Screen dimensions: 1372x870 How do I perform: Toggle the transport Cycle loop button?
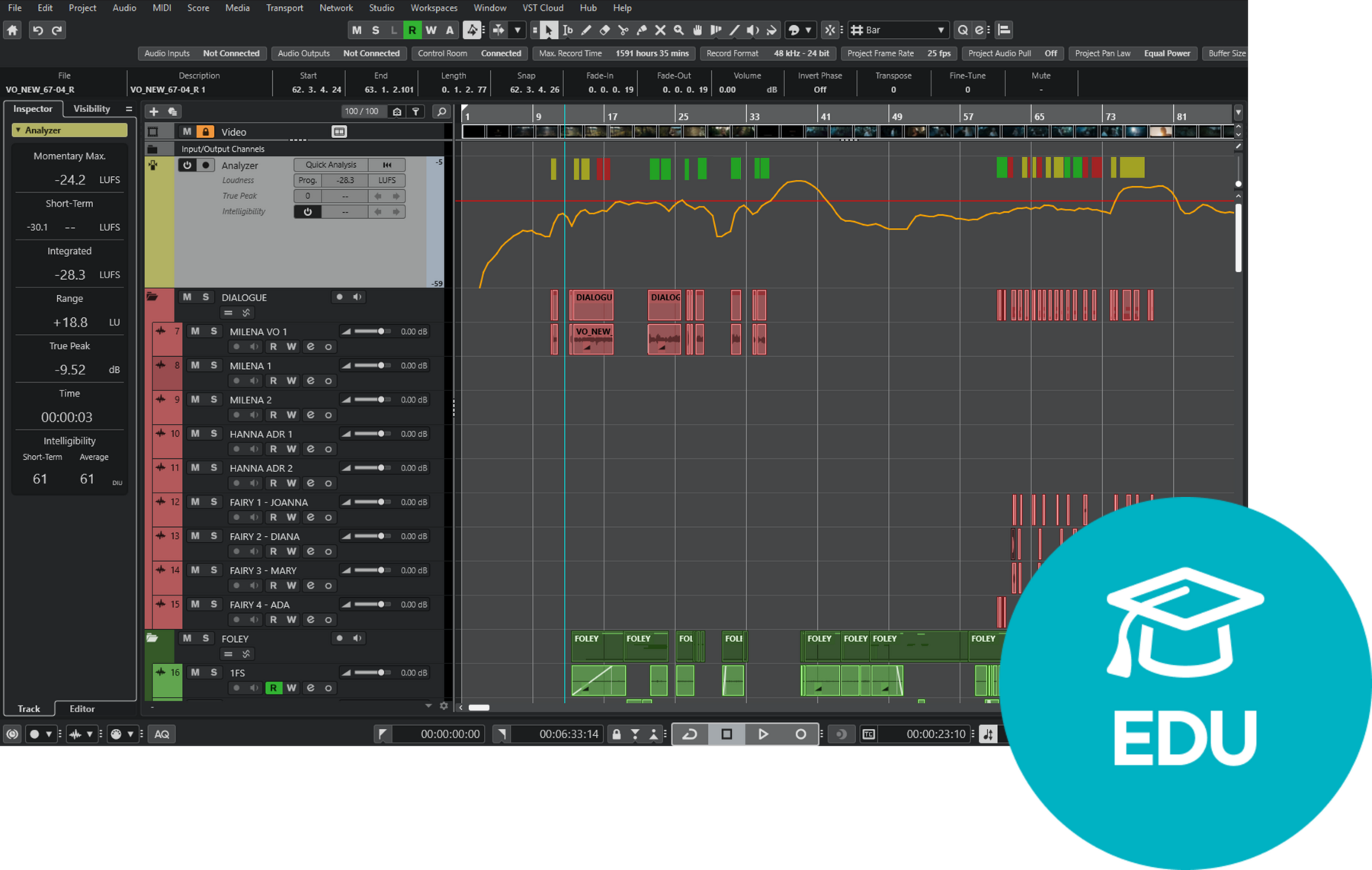click(690, 734)
